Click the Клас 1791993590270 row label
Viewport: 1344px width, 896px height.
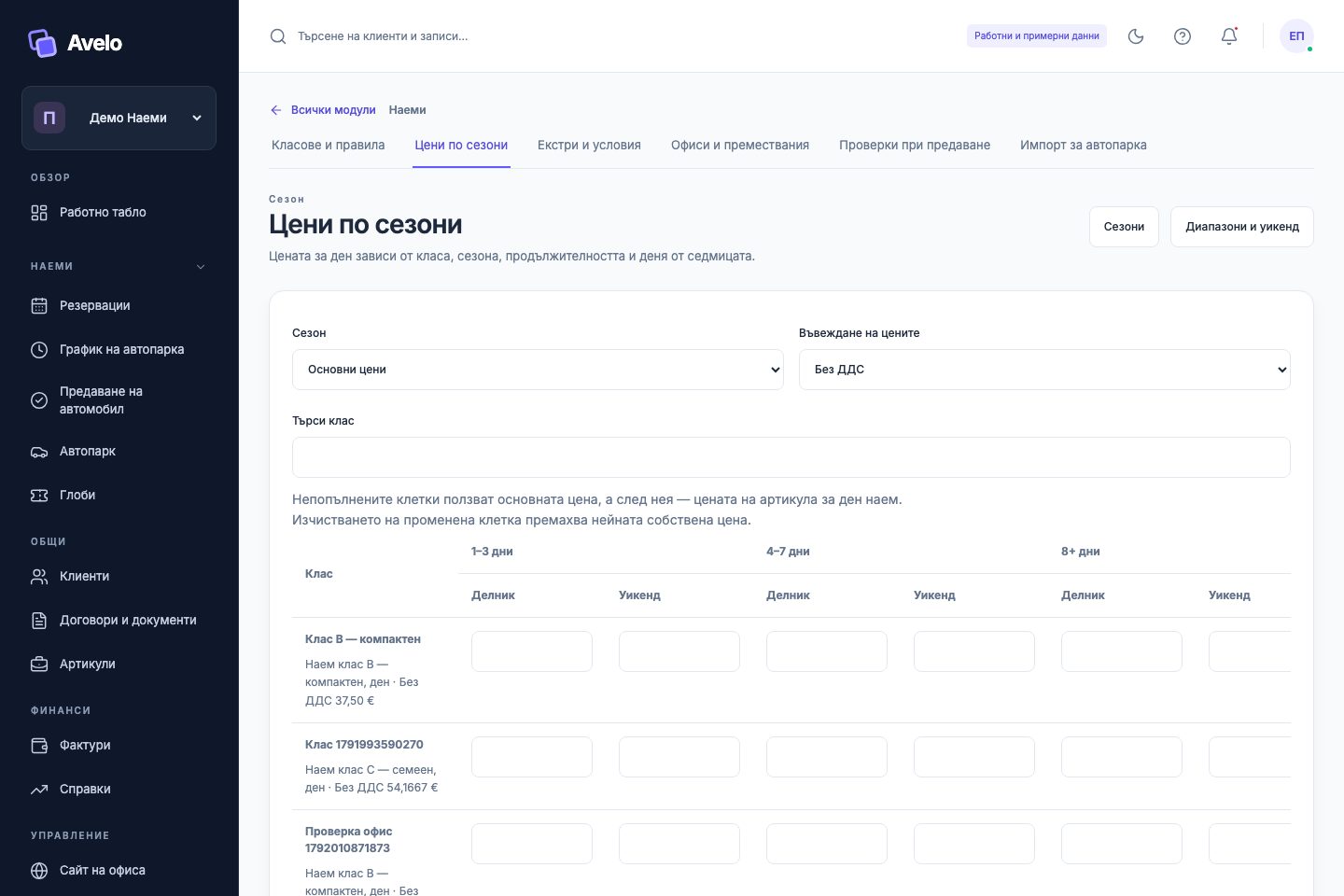(364, 745)
